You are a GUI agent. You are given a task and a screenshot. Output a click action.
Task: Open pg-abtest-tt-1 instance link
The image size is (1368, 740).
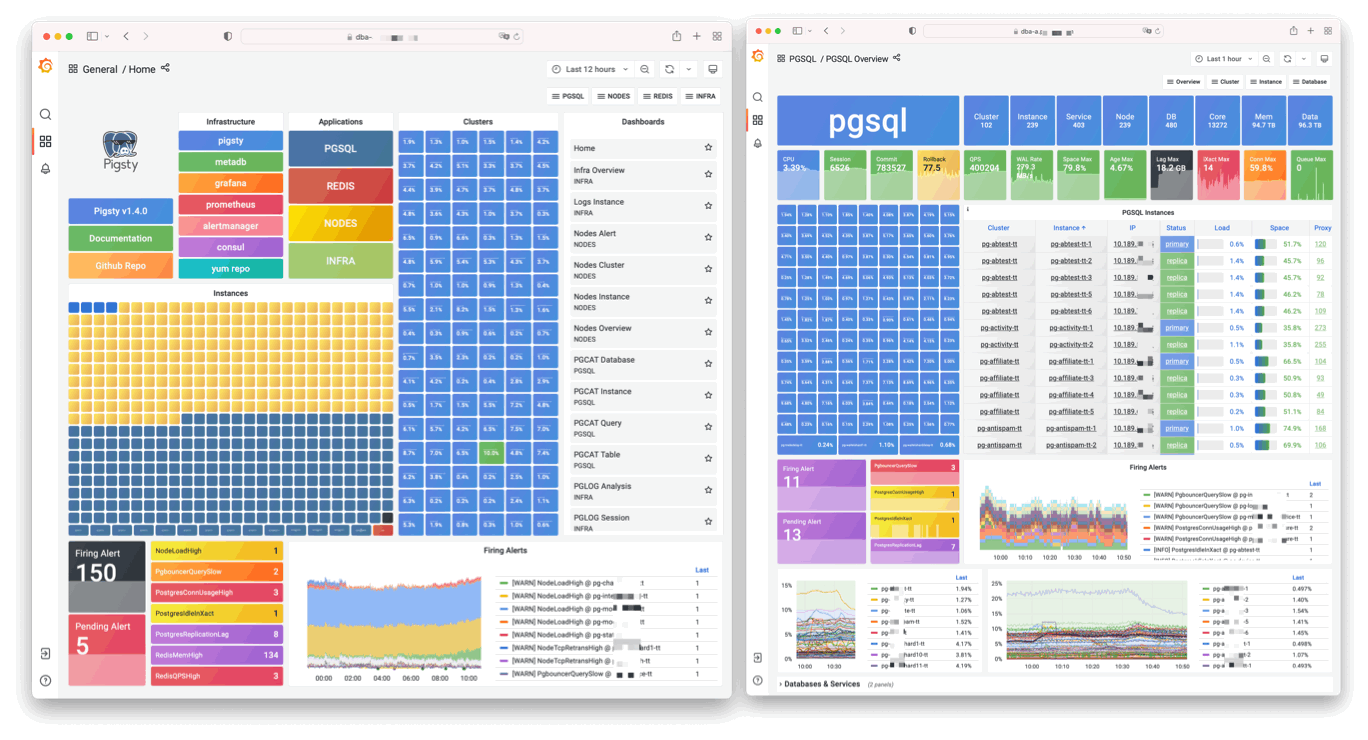tap(1071, 244)
